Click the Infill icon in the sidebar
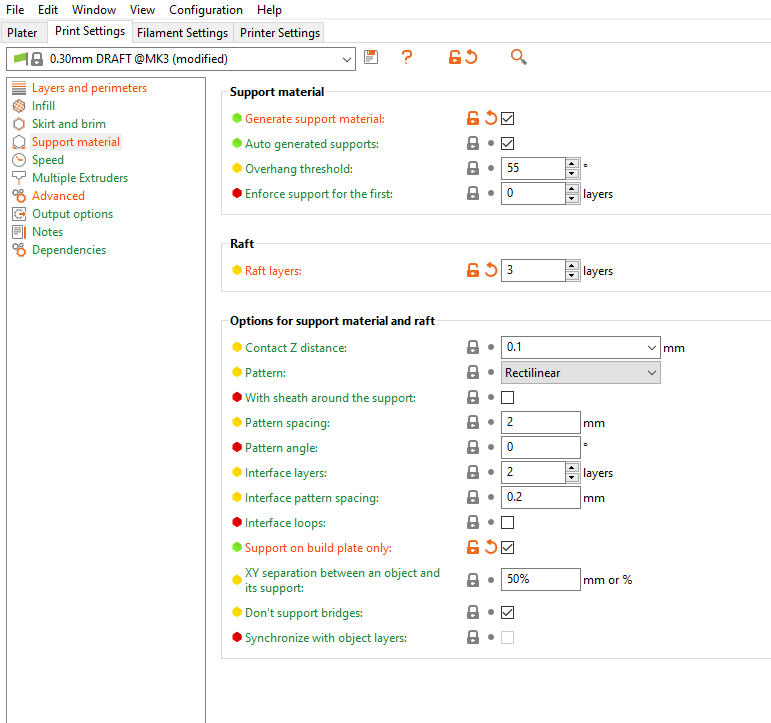The image size is (771, 723). point(19,106)
